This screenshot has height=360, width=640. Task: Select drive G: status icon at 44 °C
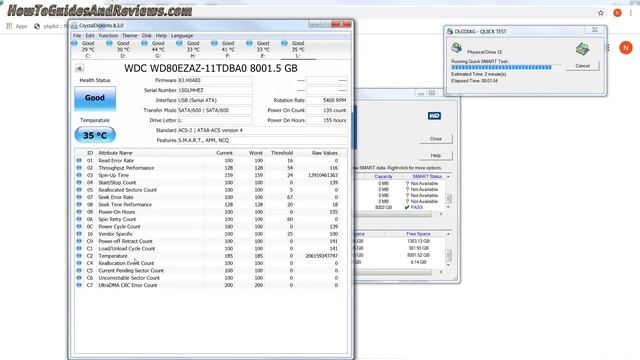[x=144, y=43]
